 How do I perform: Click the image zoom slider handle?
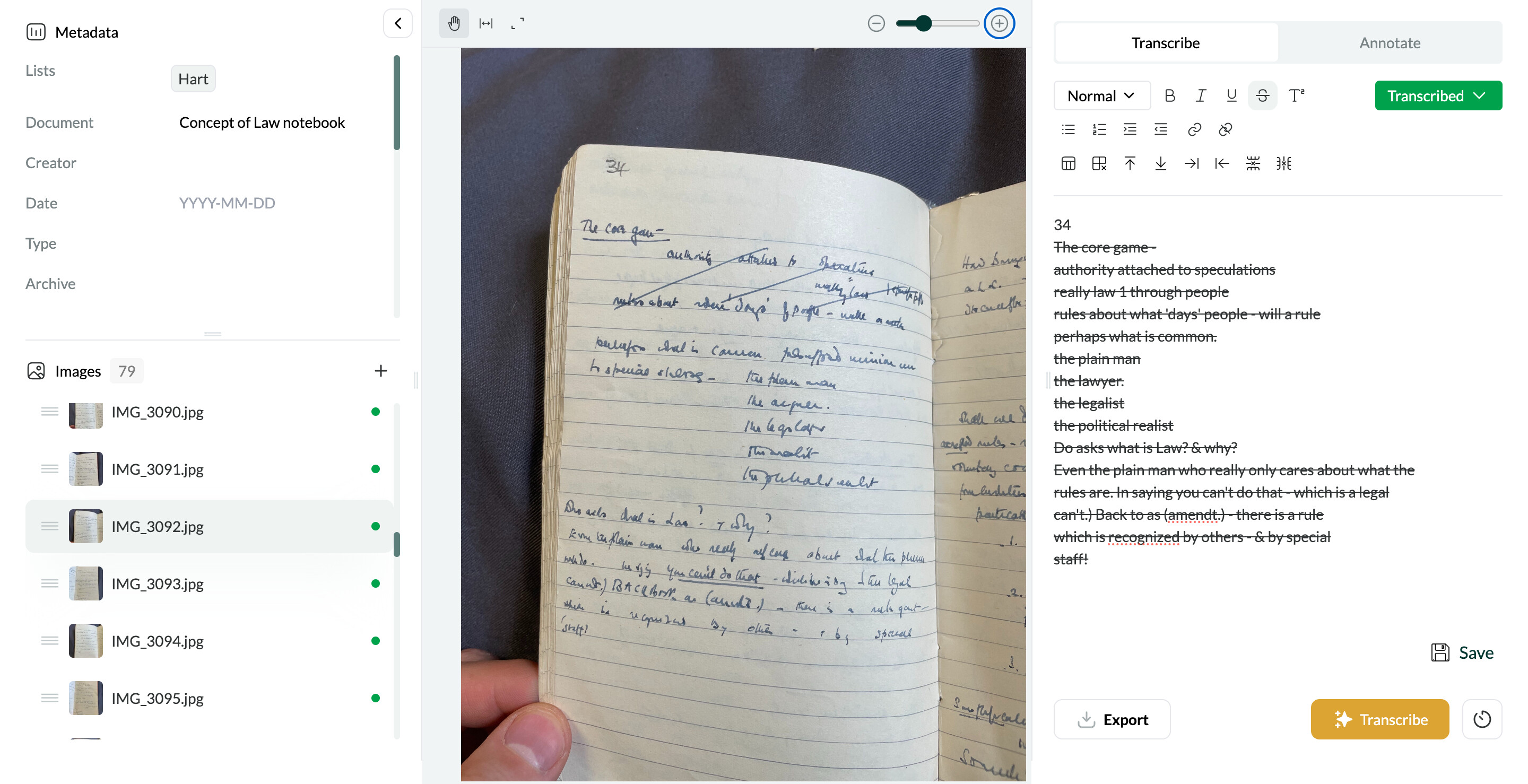923,23
